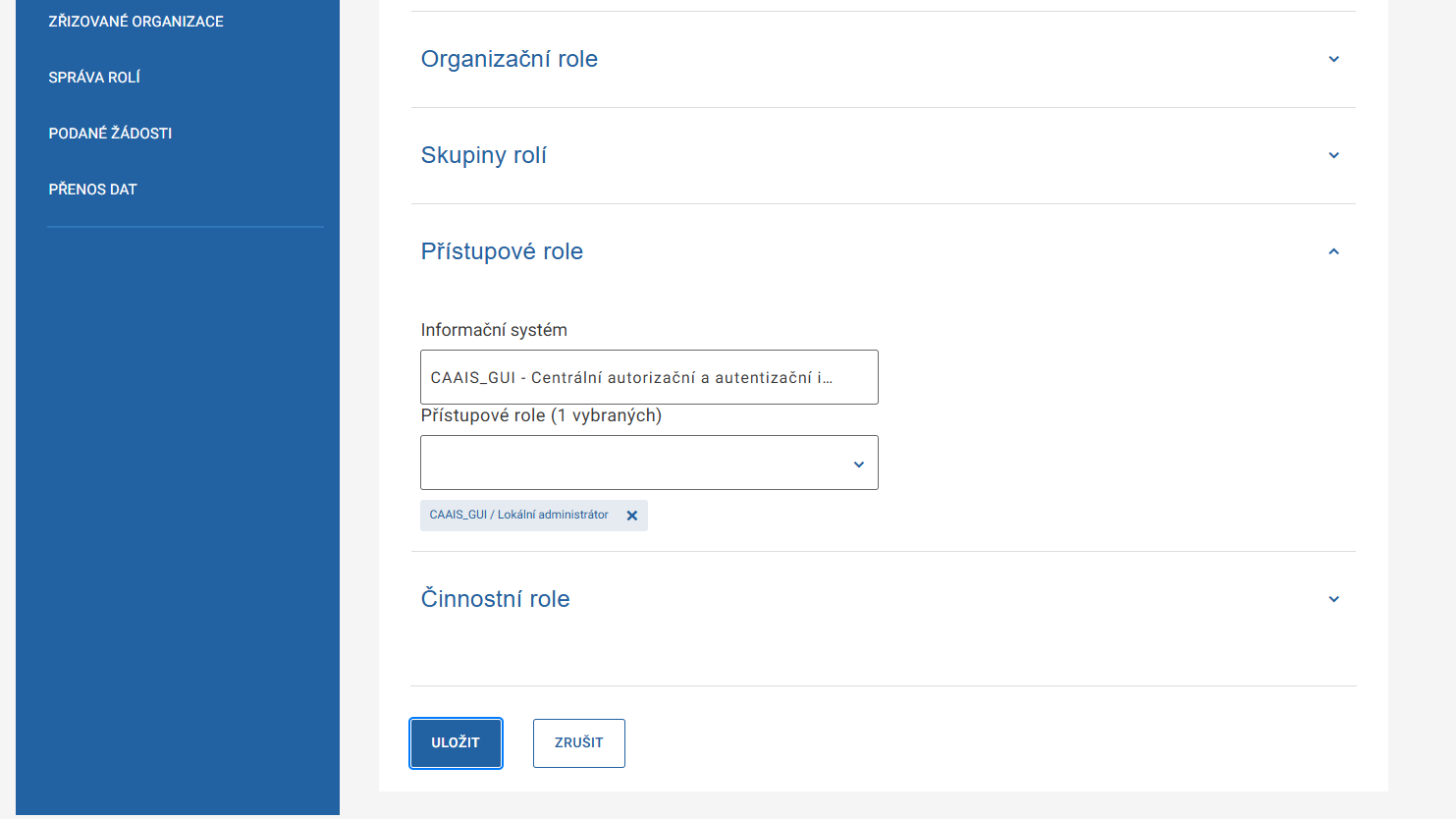Click the Informační systém field

click(649, 377)
